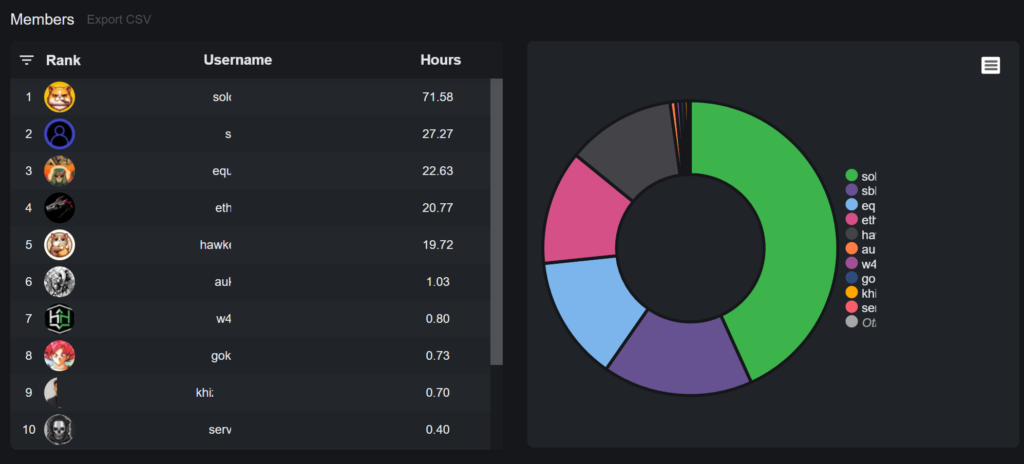
Task: Click the rank 7 green H logo avatar
Action: (59, 319)
